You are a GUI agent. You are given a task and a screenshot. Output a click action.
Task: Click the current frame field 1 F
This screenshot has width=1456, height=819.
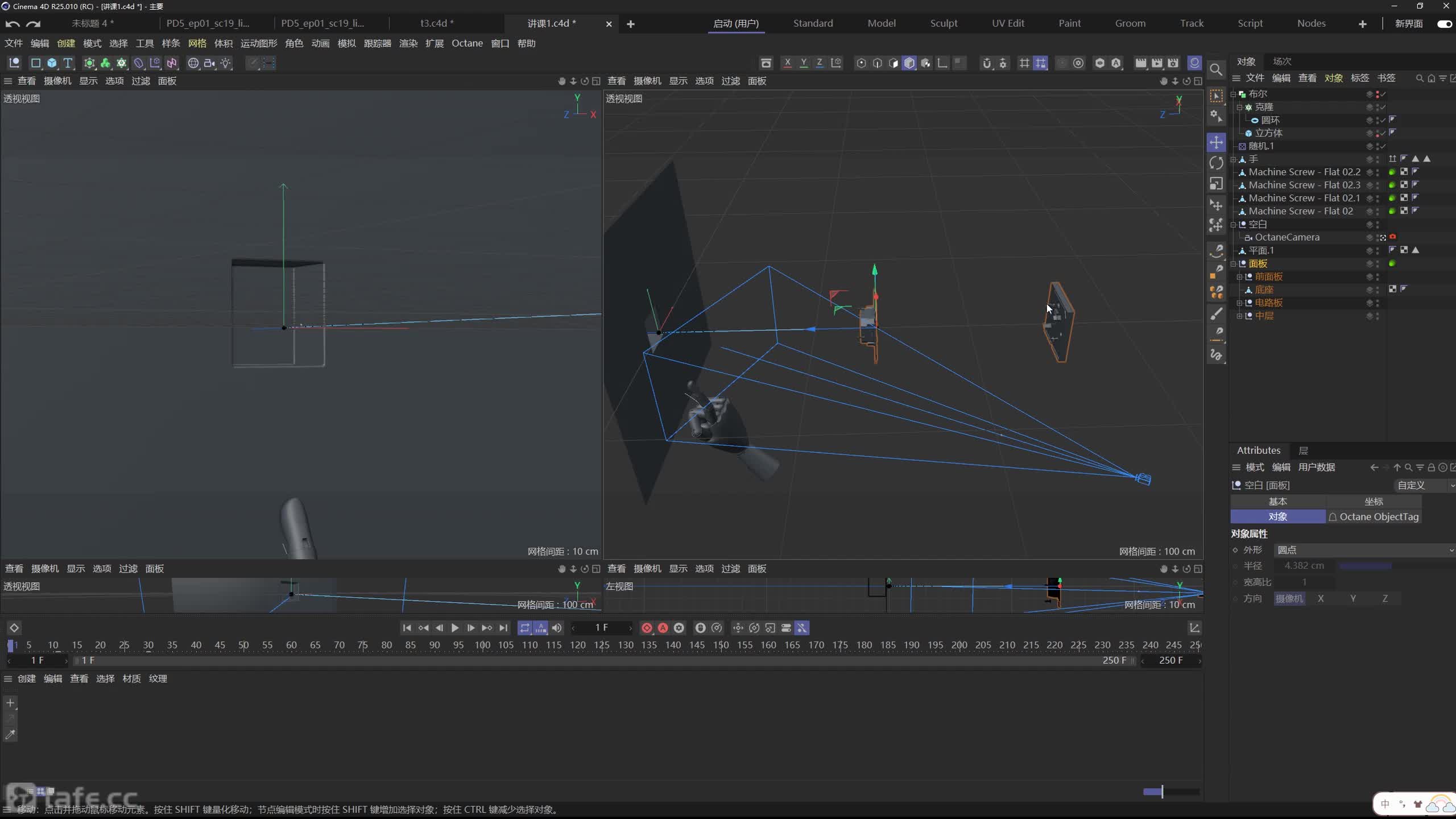point(602,628)
